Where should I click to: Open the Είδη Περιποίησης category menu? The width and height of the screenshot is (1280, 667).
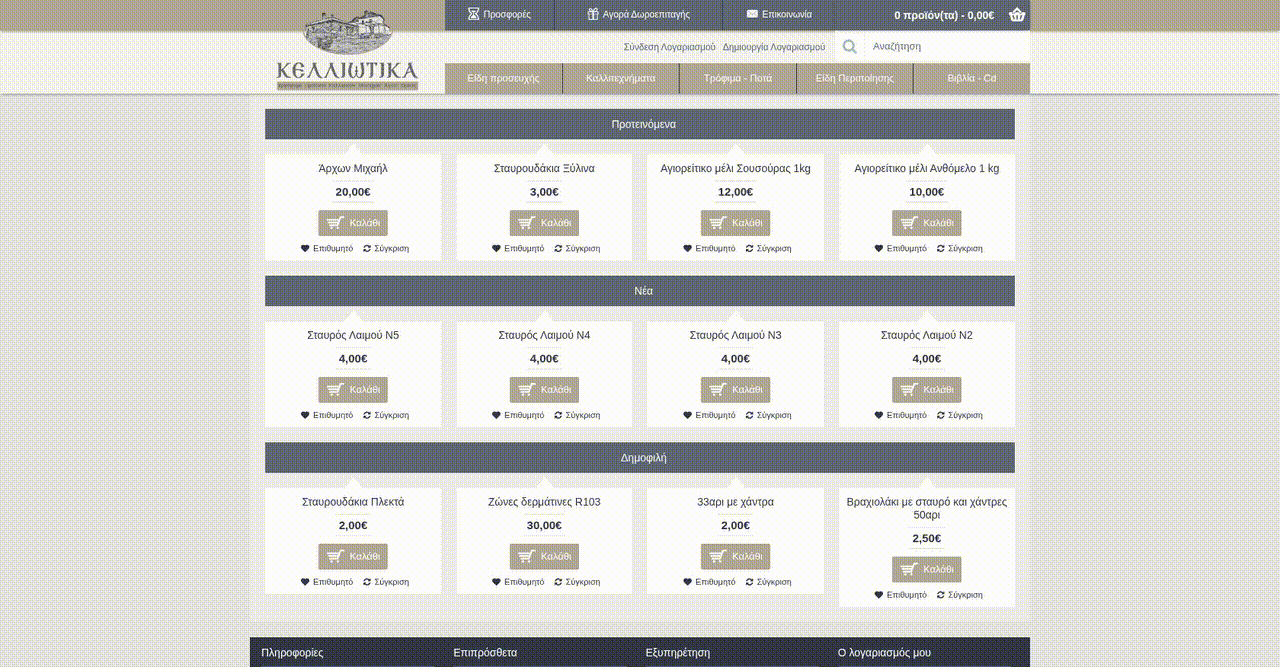click(854, 78)
